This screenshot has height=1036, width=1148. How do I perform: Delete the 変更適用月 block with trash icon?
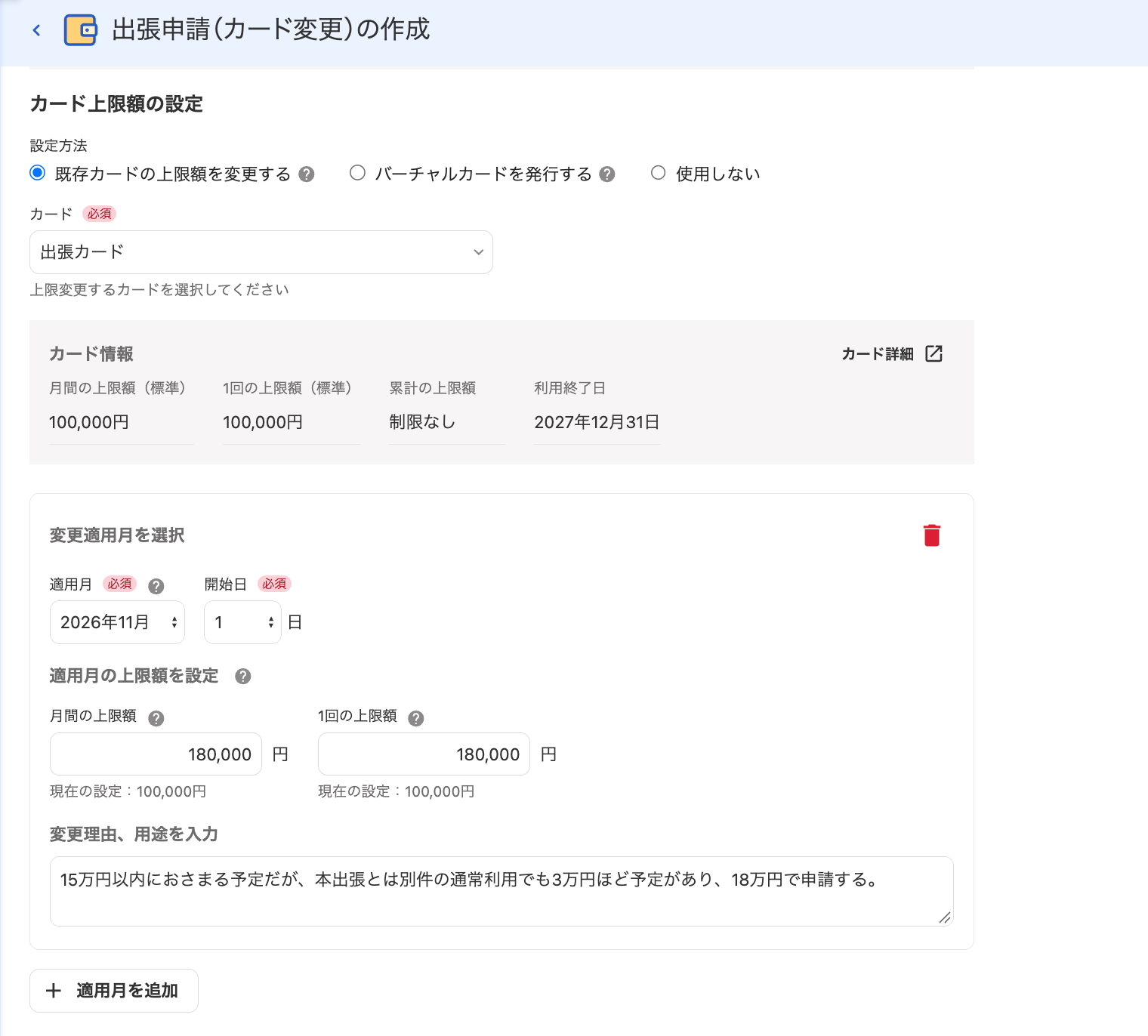click(x=932, y=535)
